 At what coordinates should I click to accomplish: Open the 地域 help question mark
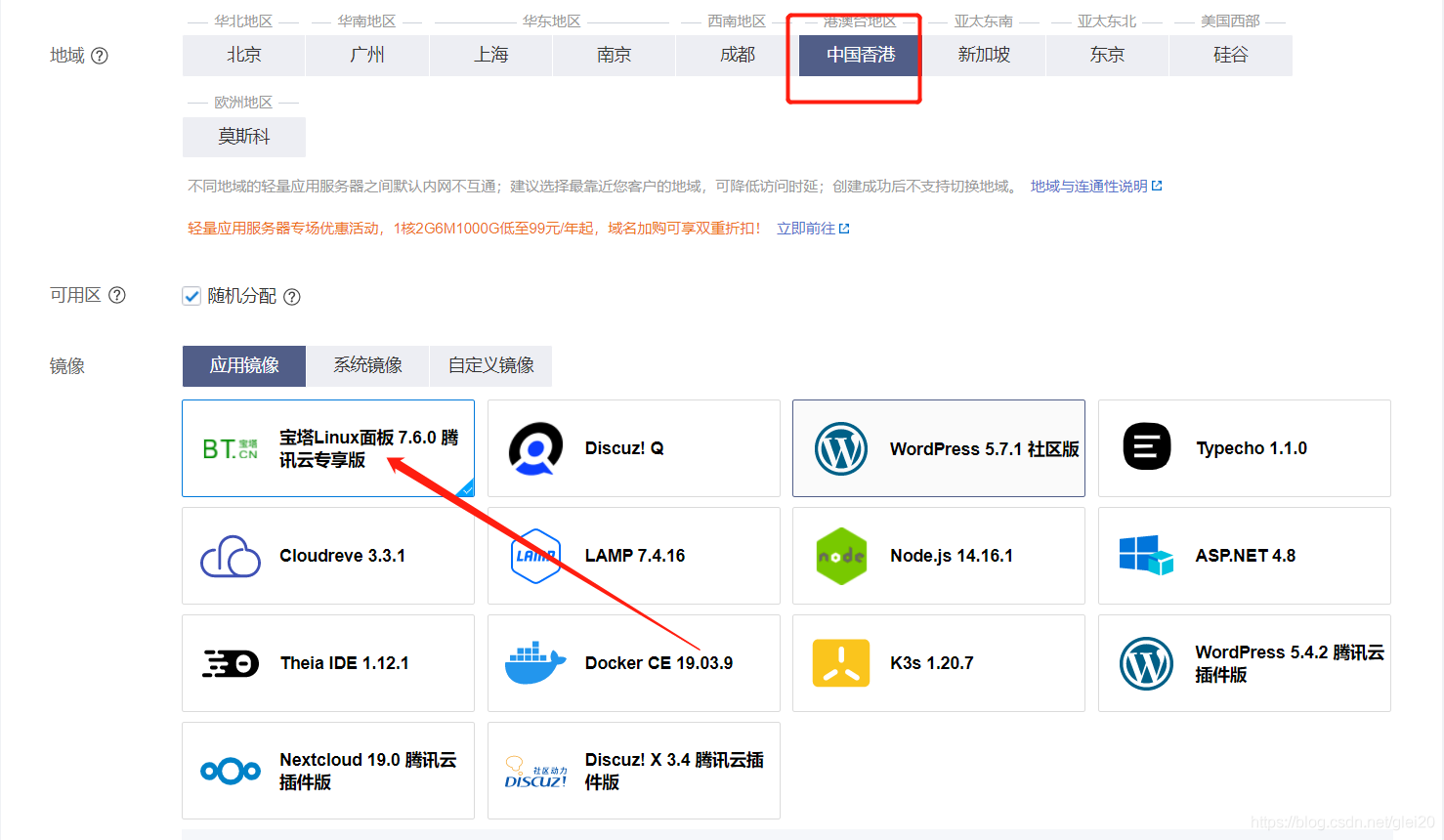[101, 56]
